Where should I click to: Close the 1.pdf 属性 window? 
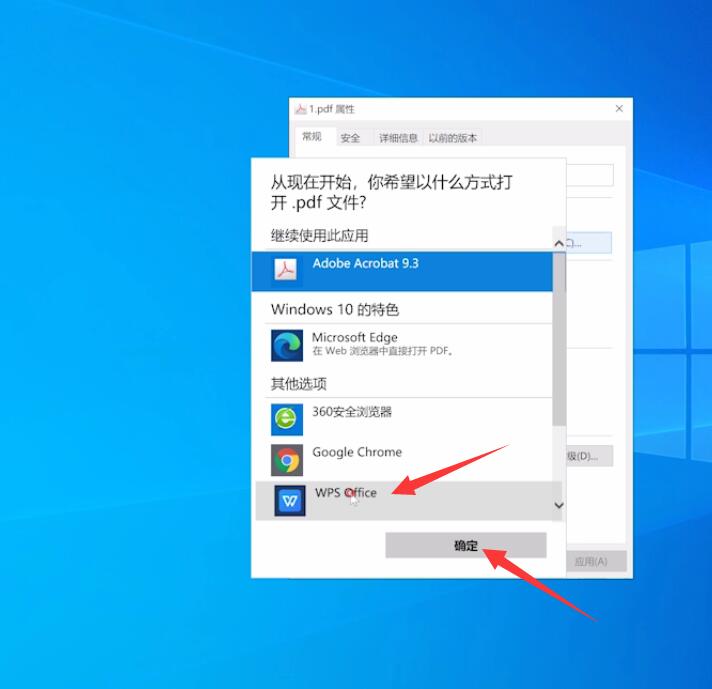click(x=619, y=109)
